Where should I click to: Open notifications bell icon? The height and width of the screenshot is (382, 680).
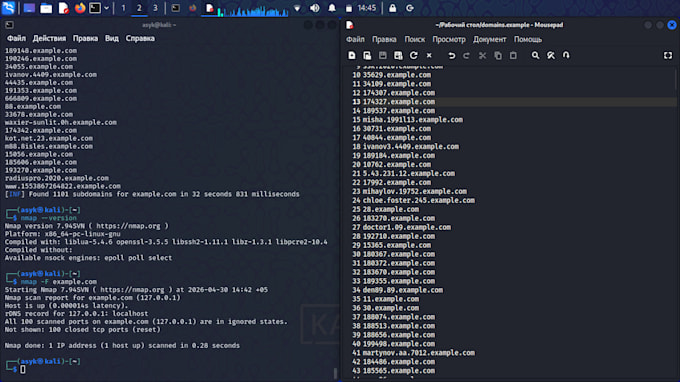point(332,8)
